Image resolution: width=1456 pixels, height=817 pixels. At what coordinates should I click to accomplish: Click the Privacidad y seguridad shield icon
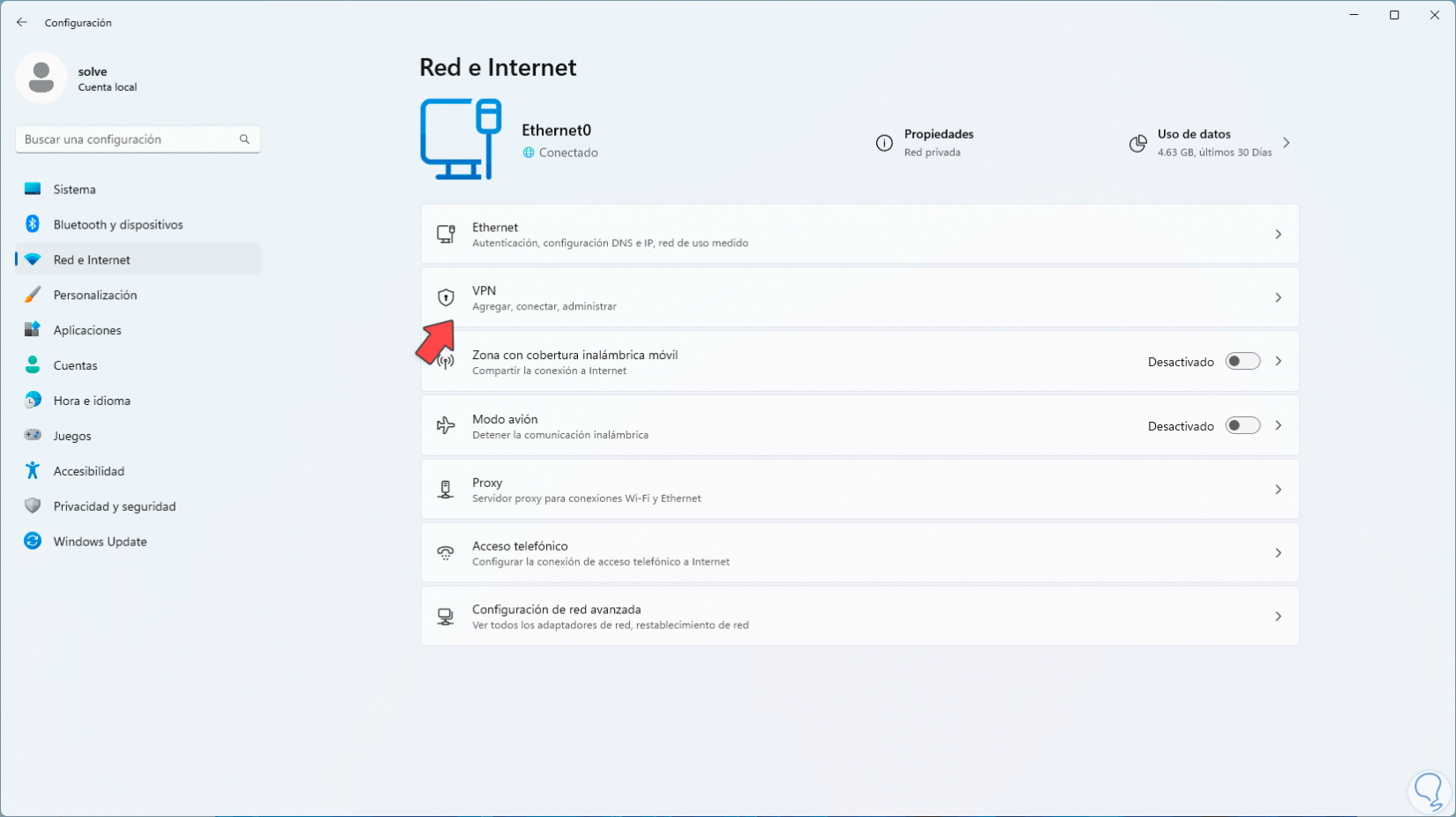point(33,506)
